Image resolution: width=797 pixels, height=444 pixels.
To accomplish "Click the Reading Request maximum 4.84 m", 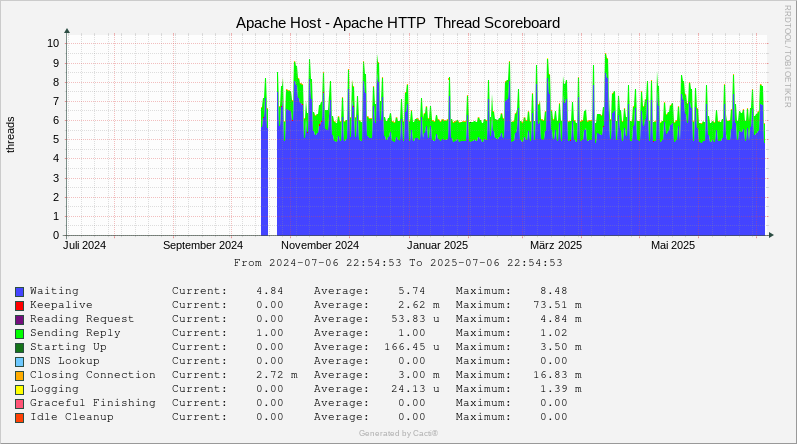I will coord(561,319).
